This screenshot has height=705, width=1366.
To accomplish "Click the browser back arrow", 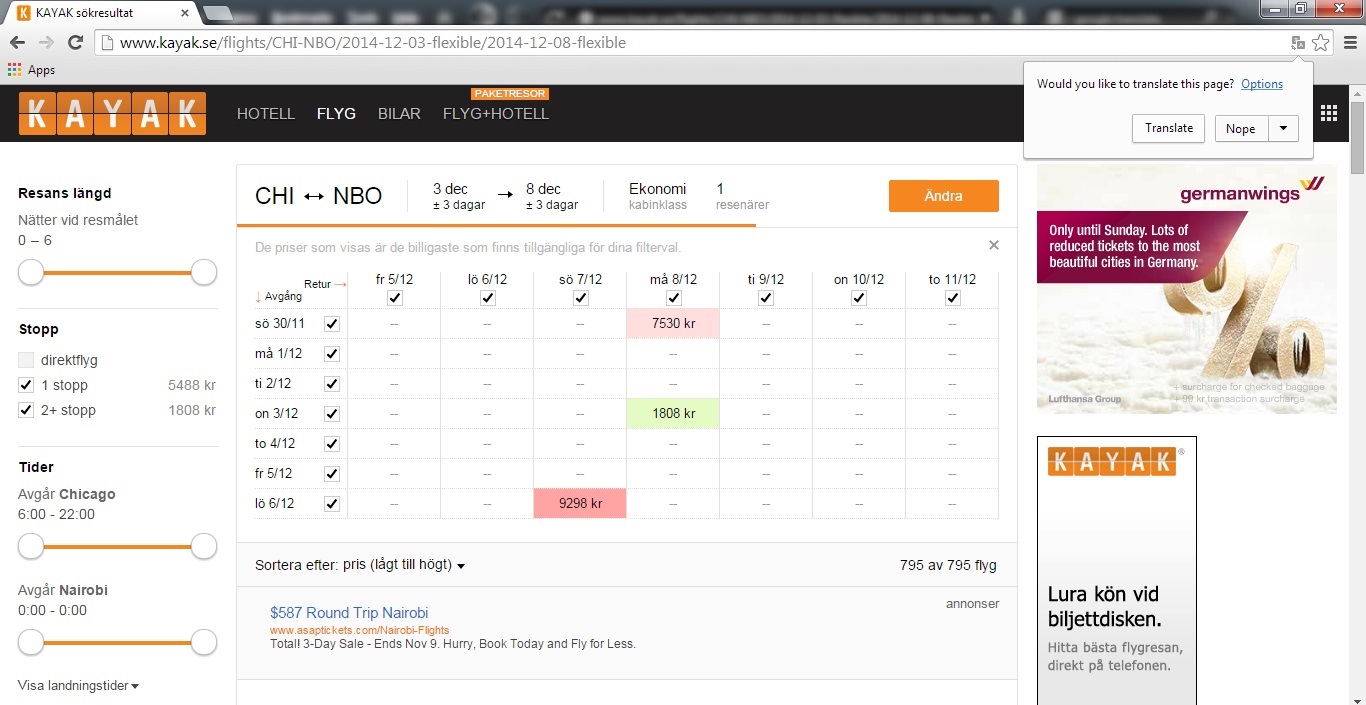I will (x=17, y=42).
